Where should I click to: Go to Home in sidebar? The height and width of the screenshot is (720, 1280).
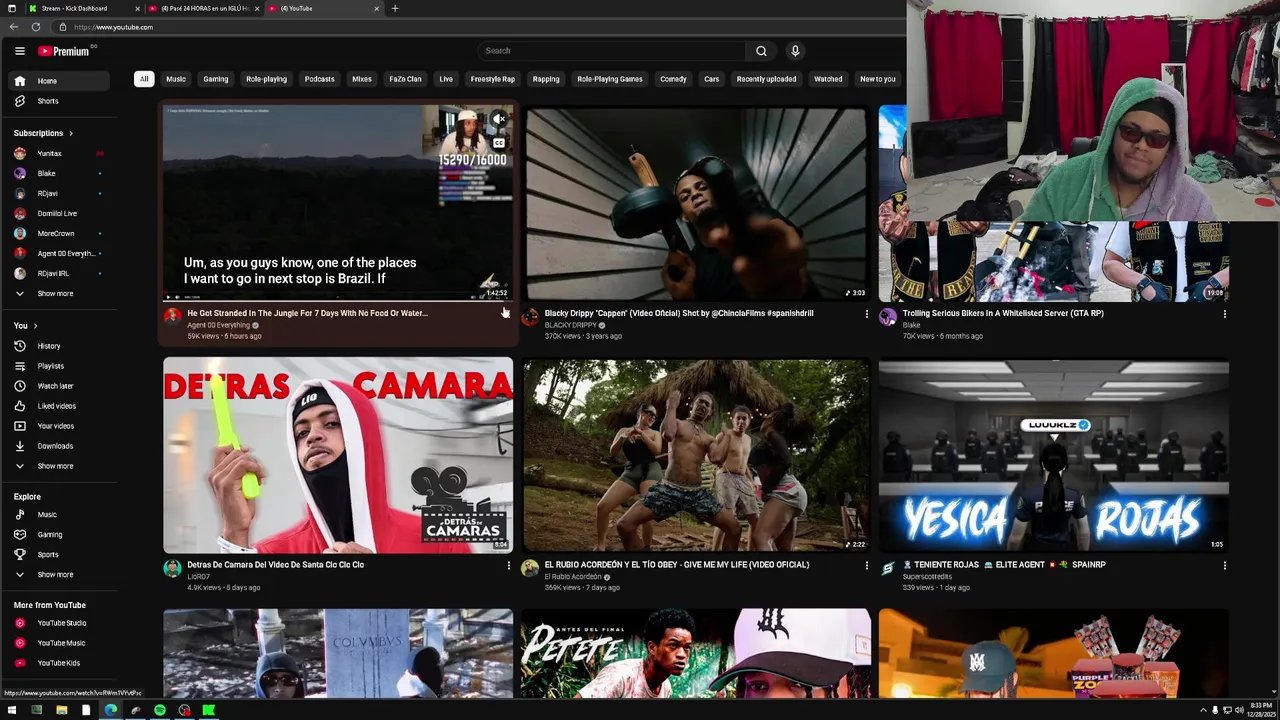click(x=60, y=81)
